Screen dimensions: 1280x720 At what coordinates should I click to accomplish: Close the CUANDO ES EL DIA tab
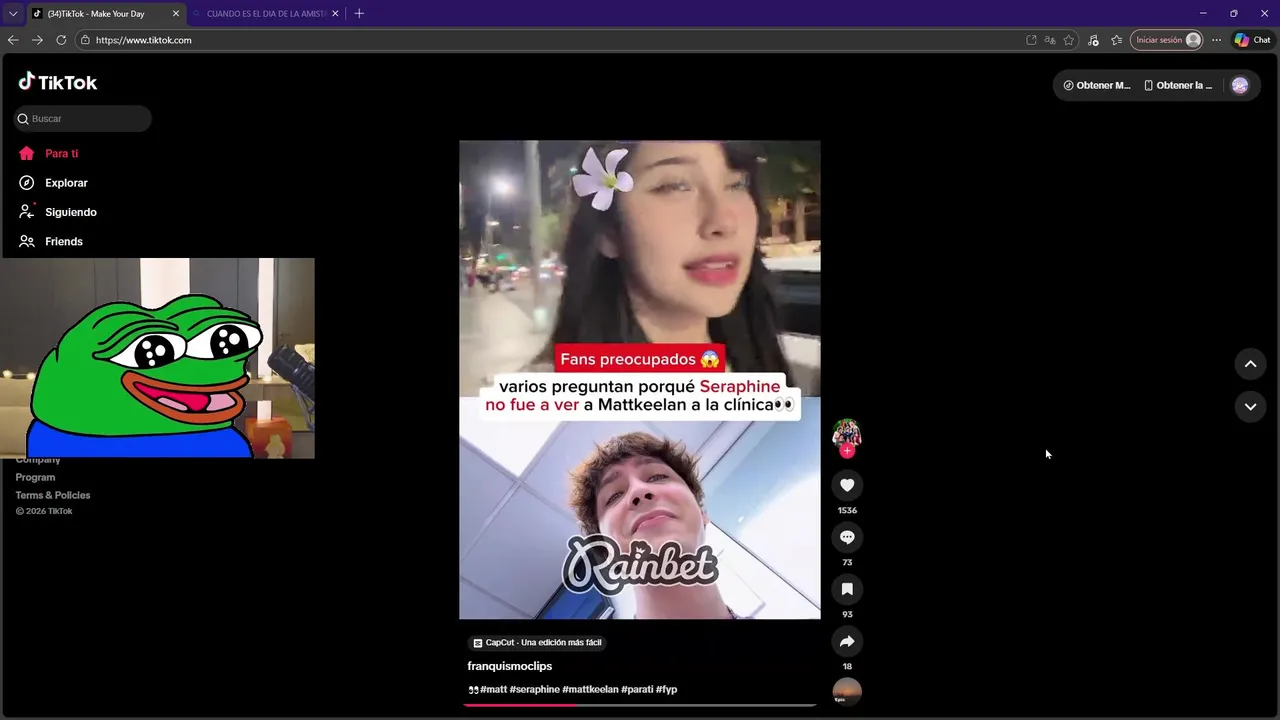pyautogui.click(x=335, y=14)
